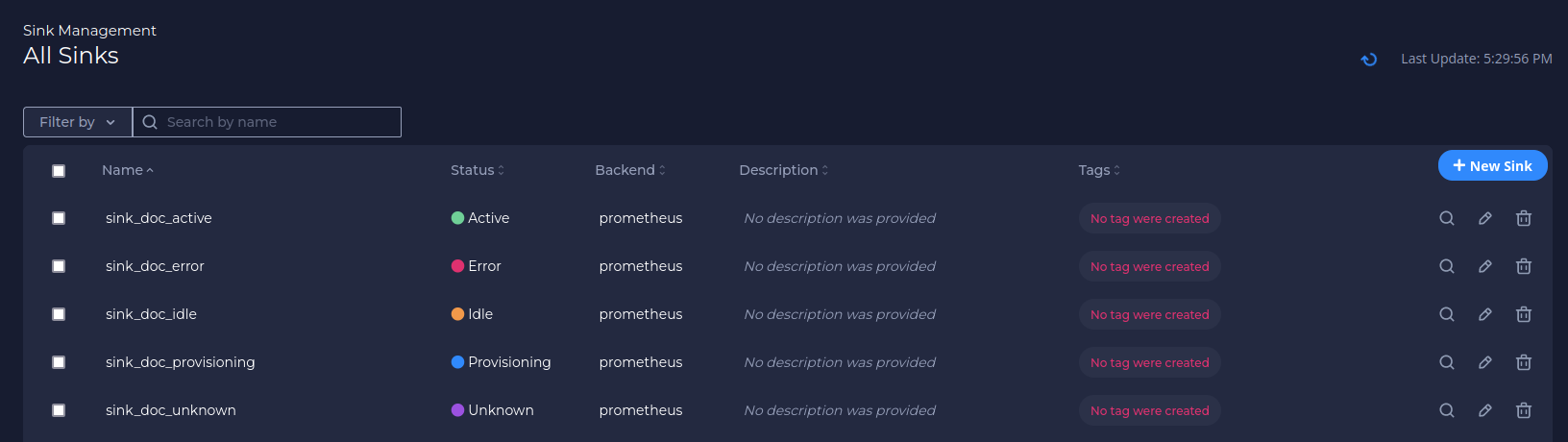Select all sinks with header checkbox
1568x442 pixels.
point(59,171)
